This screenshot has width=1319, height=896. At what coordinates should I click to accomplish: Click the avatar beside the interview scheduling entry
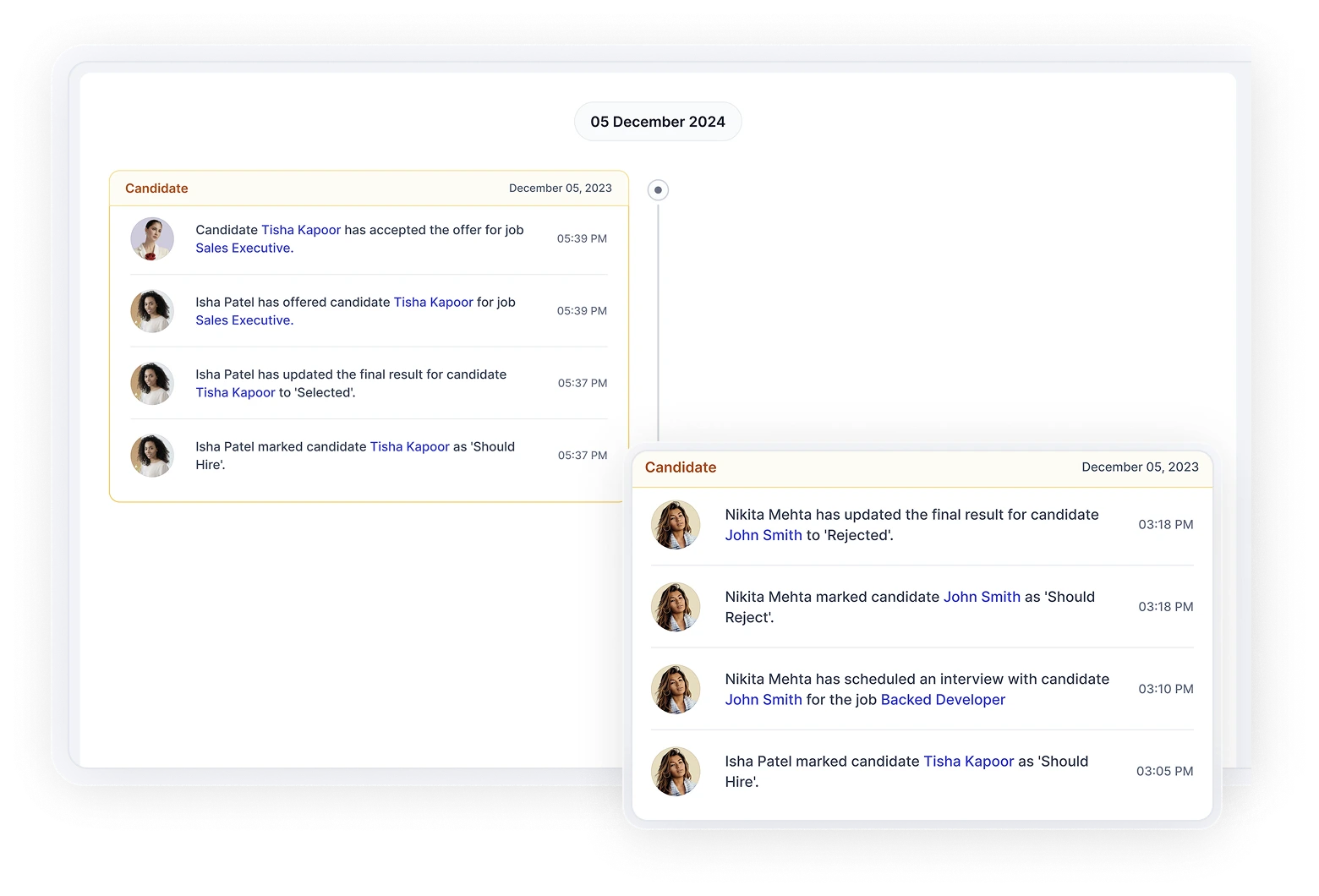[676, 689]
